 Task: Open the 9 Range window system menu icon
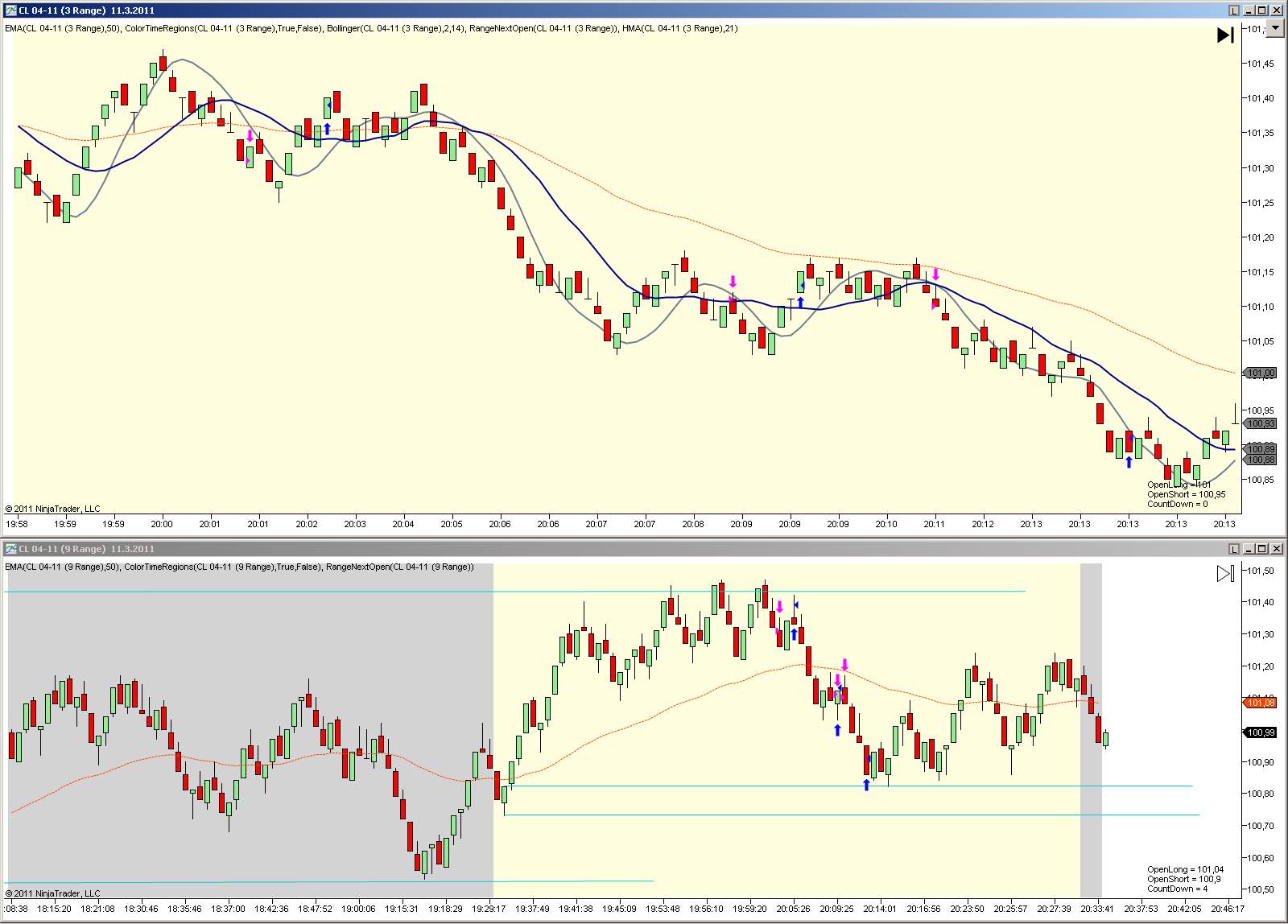[10, 549]
